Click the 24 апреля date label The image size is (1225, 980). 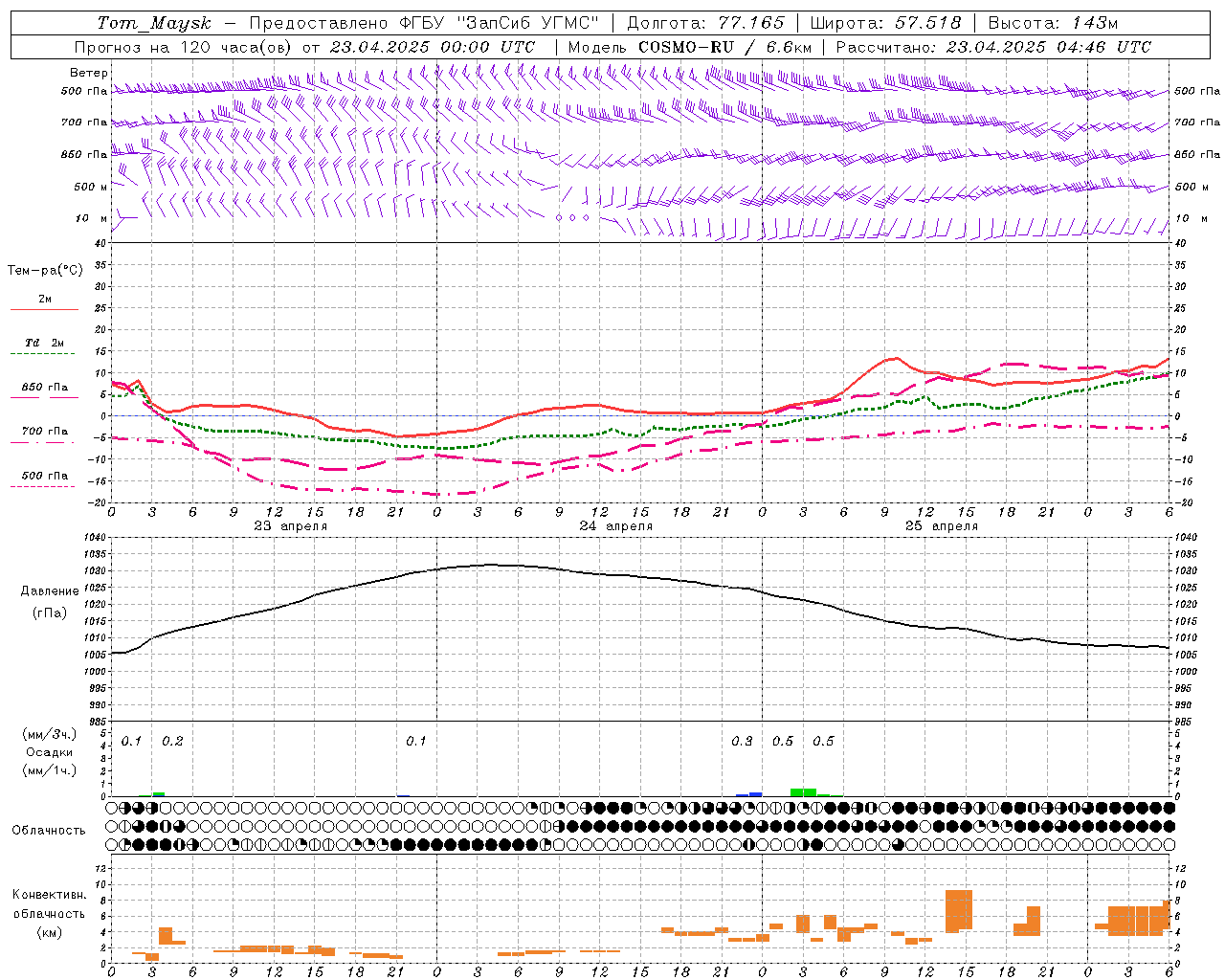(x=616, y=526)
